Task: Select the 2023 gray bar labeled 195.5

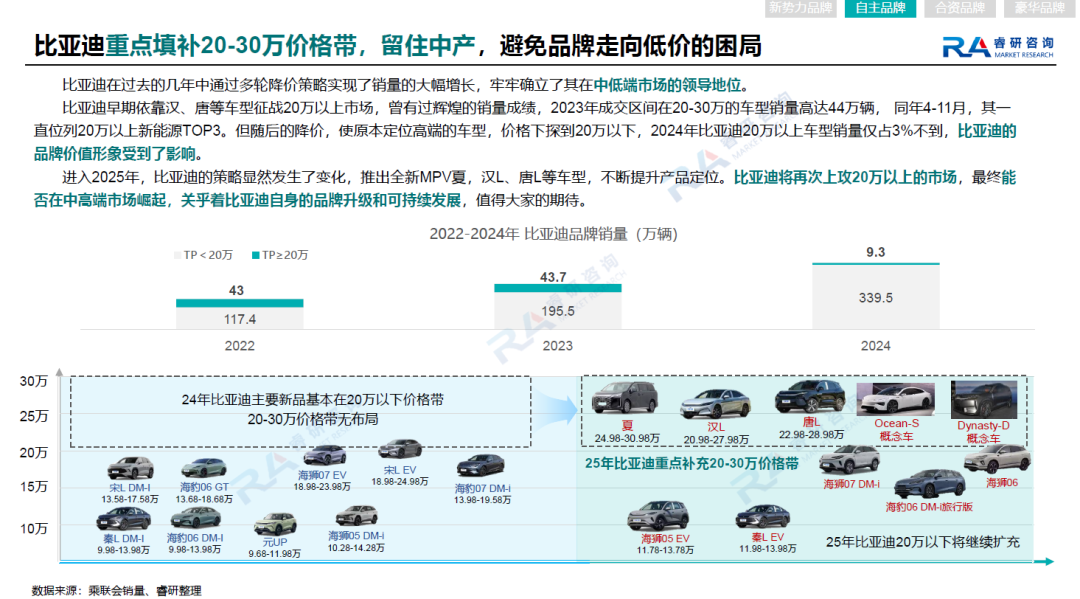Action: pos(557,311)
